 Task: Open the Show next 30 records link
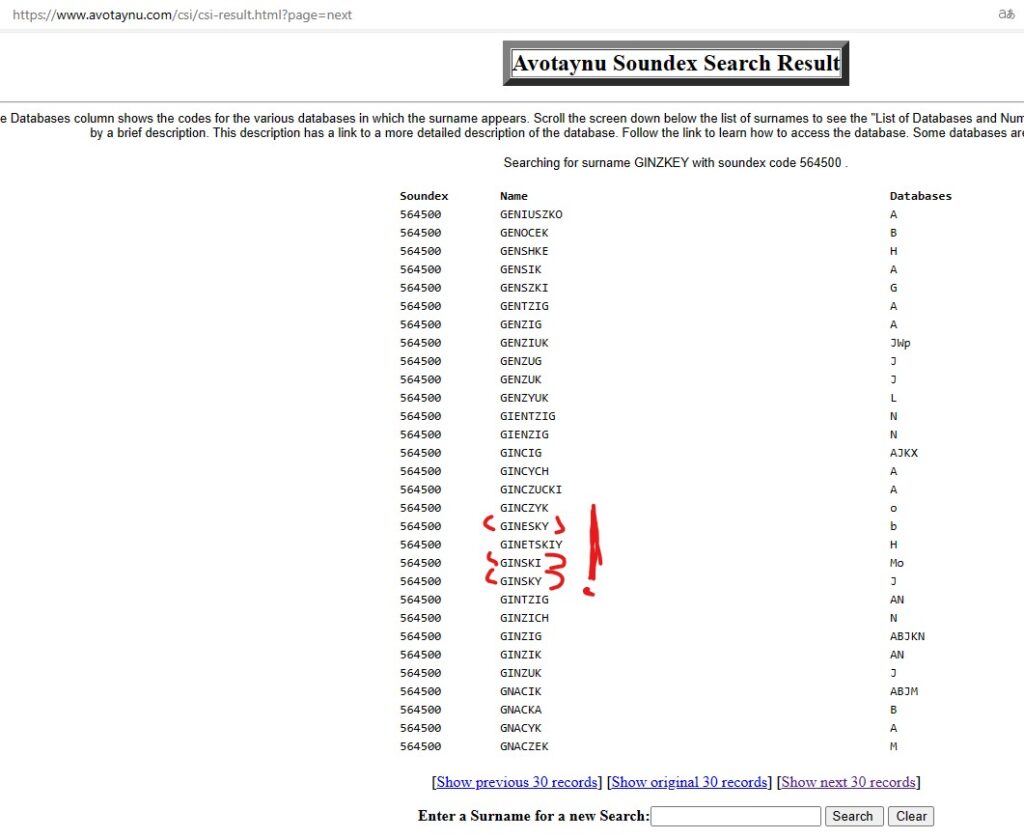click(x=848, y=782)
